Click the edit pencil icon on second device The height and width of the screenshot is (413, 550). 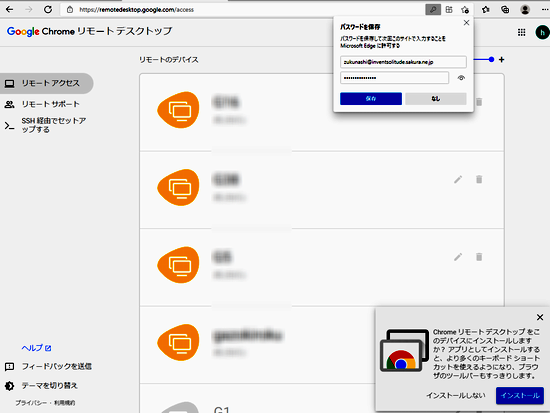458,180
